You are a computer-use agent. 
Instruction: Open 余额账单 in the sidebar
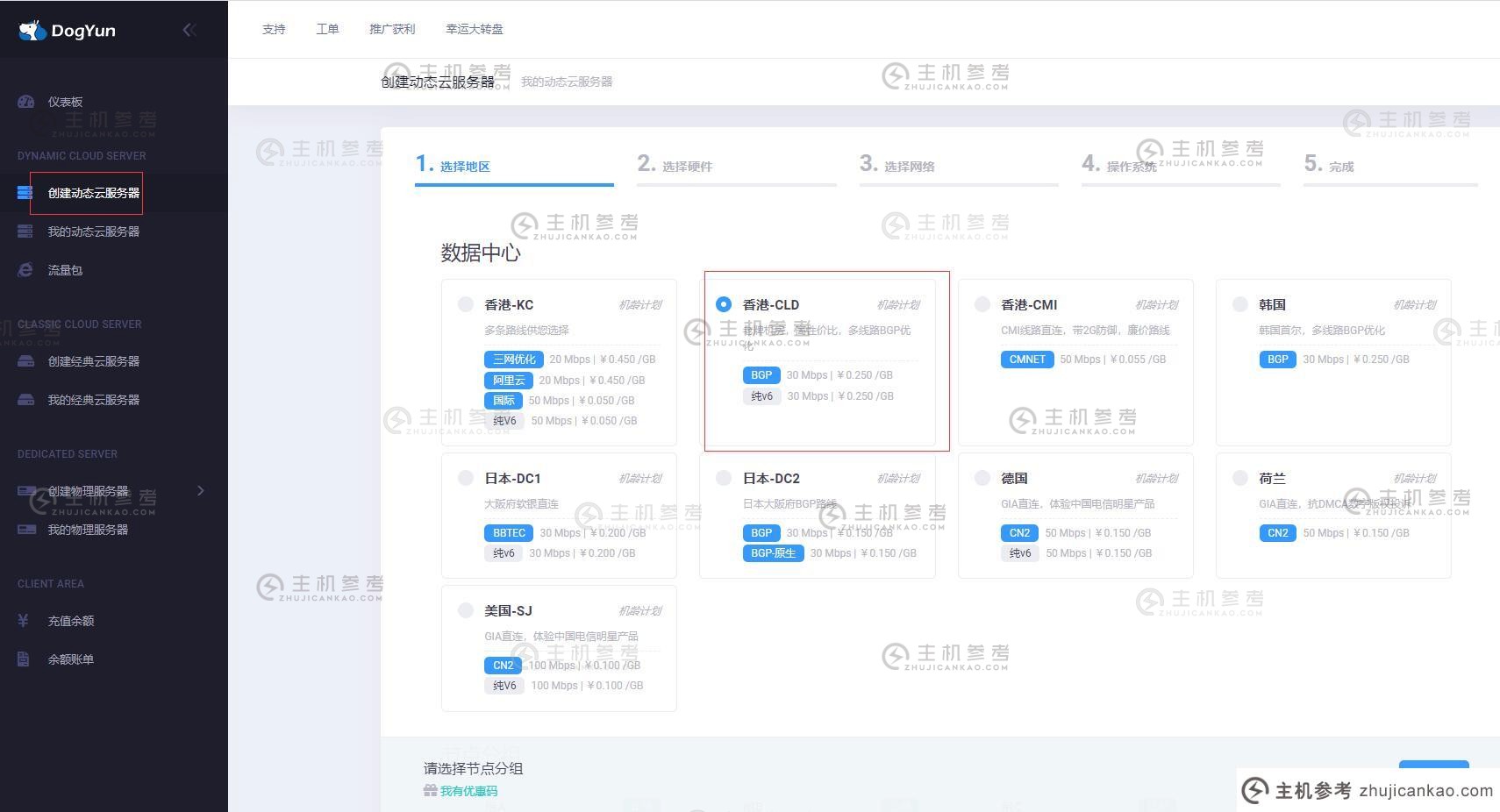(x=71, y=659)
